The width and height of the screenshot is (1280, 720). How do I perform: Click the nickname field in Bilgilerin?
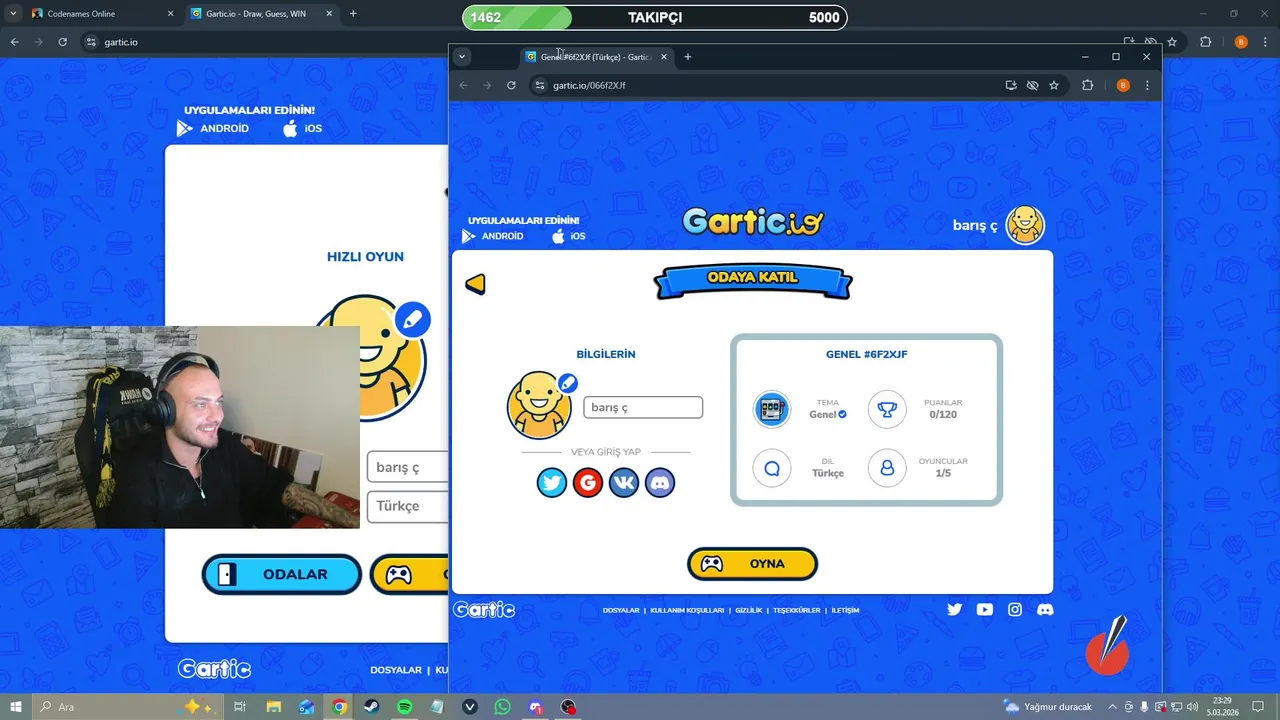coord(643,407)
